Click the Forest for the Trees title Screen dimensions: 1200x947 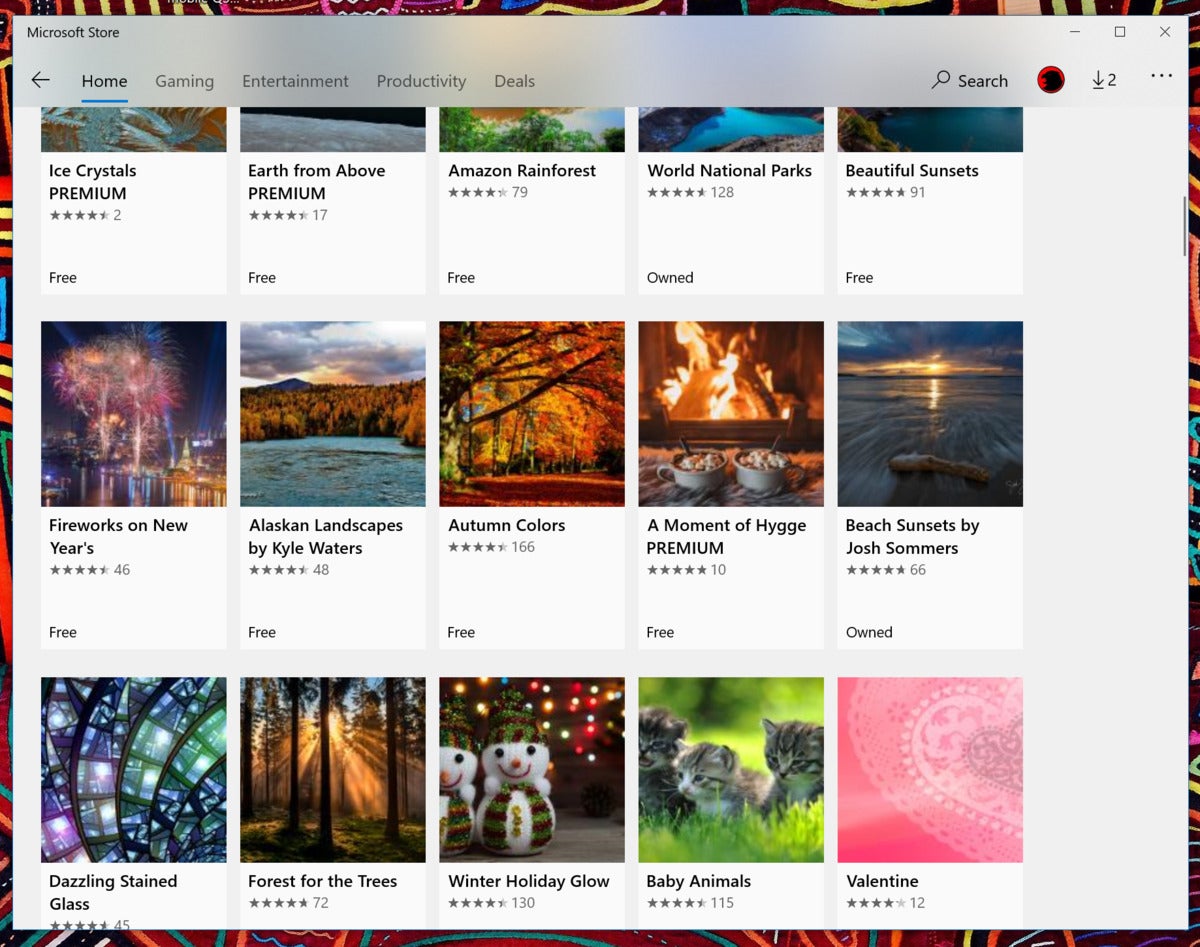[x=322, y=882]
